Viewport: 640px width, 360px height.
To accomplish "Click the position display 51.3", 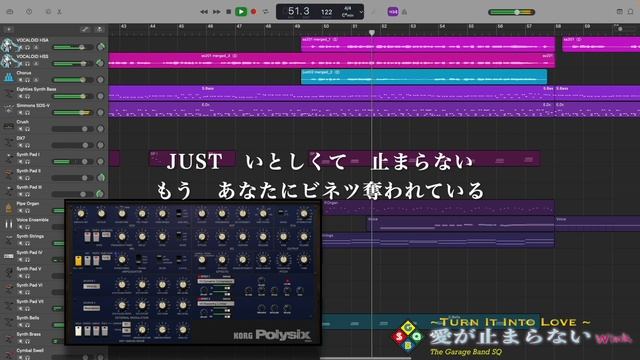I will click(x=298, y=11).
